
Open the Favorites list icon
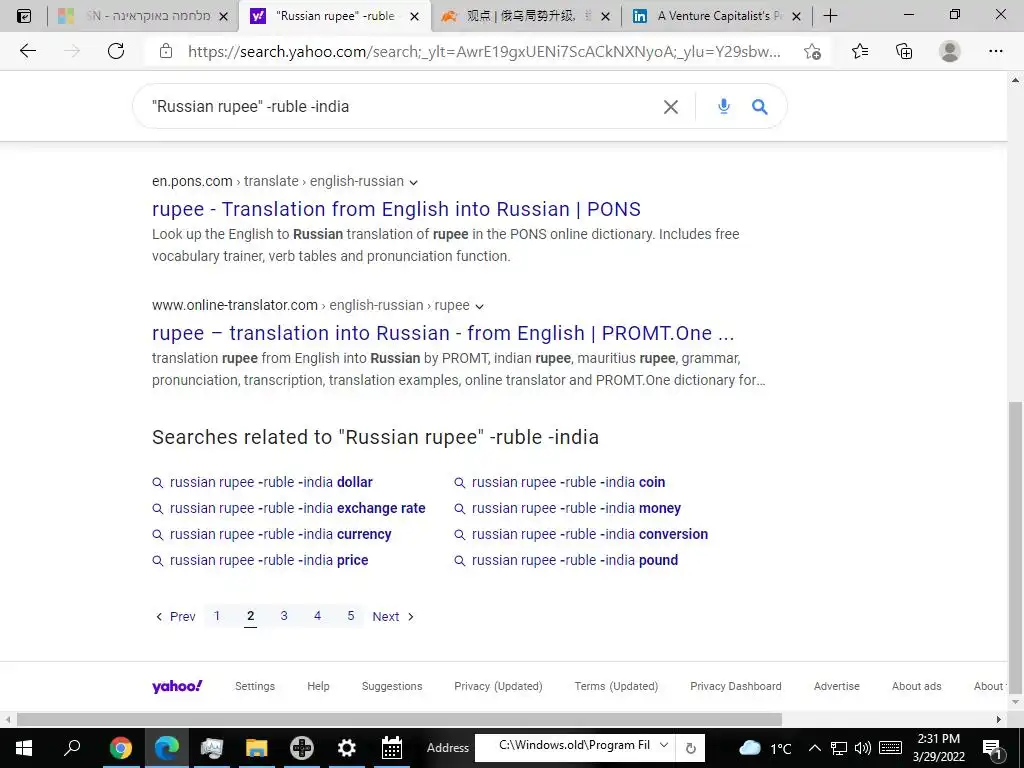[859, 51]
